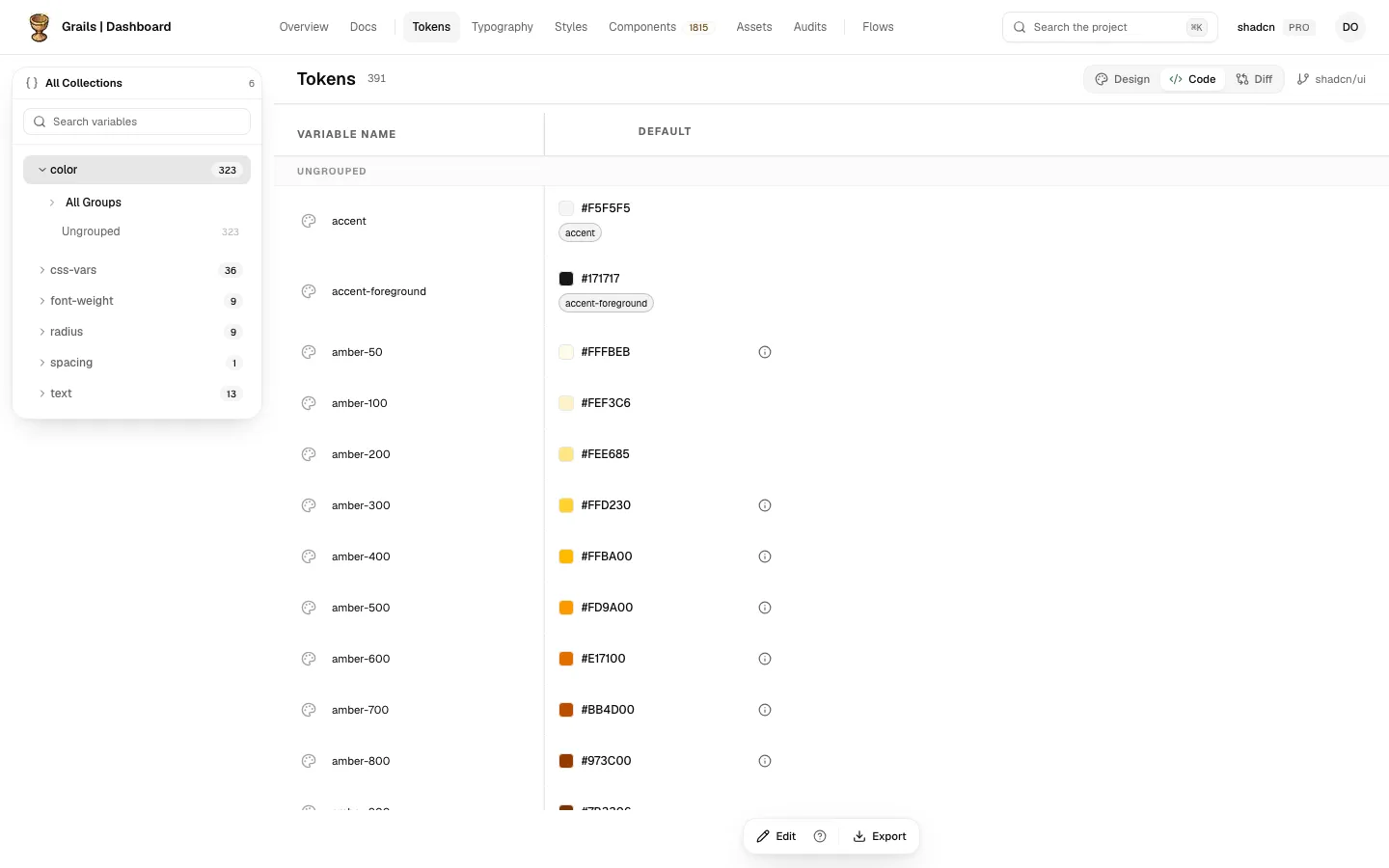Open the Typography tab
Image resolution: width=1389 pixels, height=868 pixels.
point(503,27)
